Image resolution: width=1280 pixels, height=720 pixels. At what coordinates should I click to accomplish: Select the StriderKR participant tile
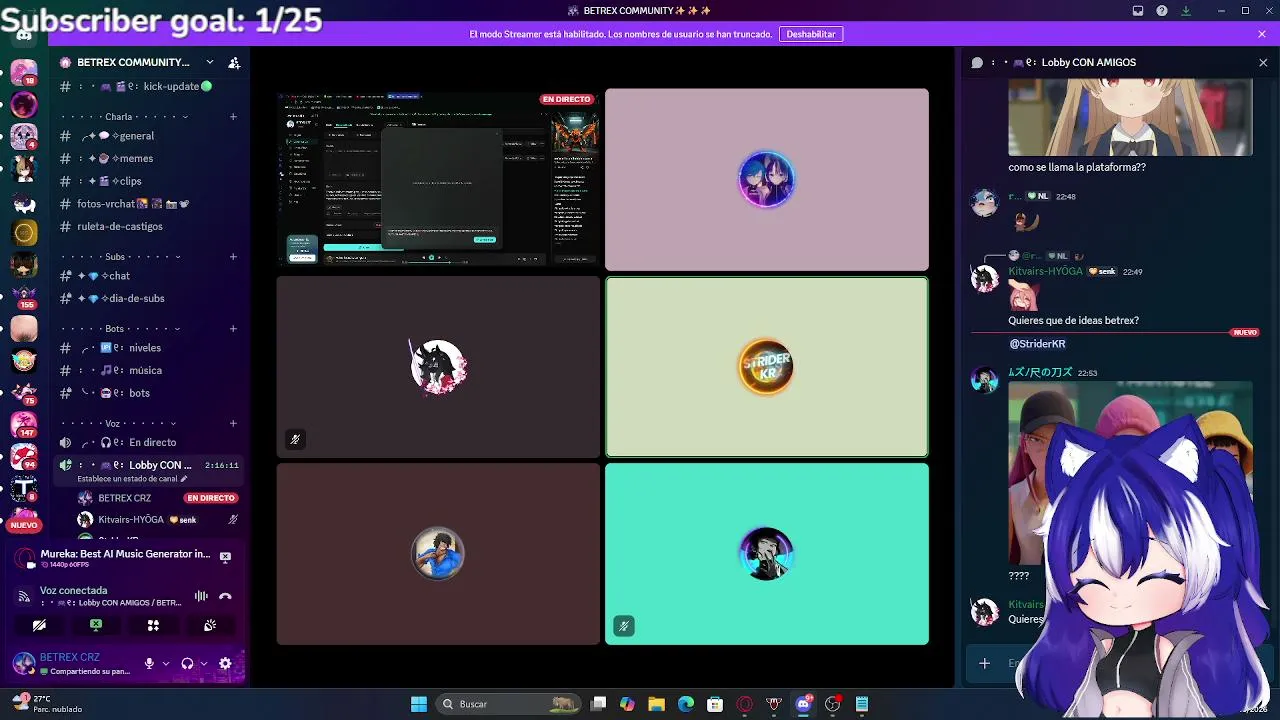click(x=767, y=366)
